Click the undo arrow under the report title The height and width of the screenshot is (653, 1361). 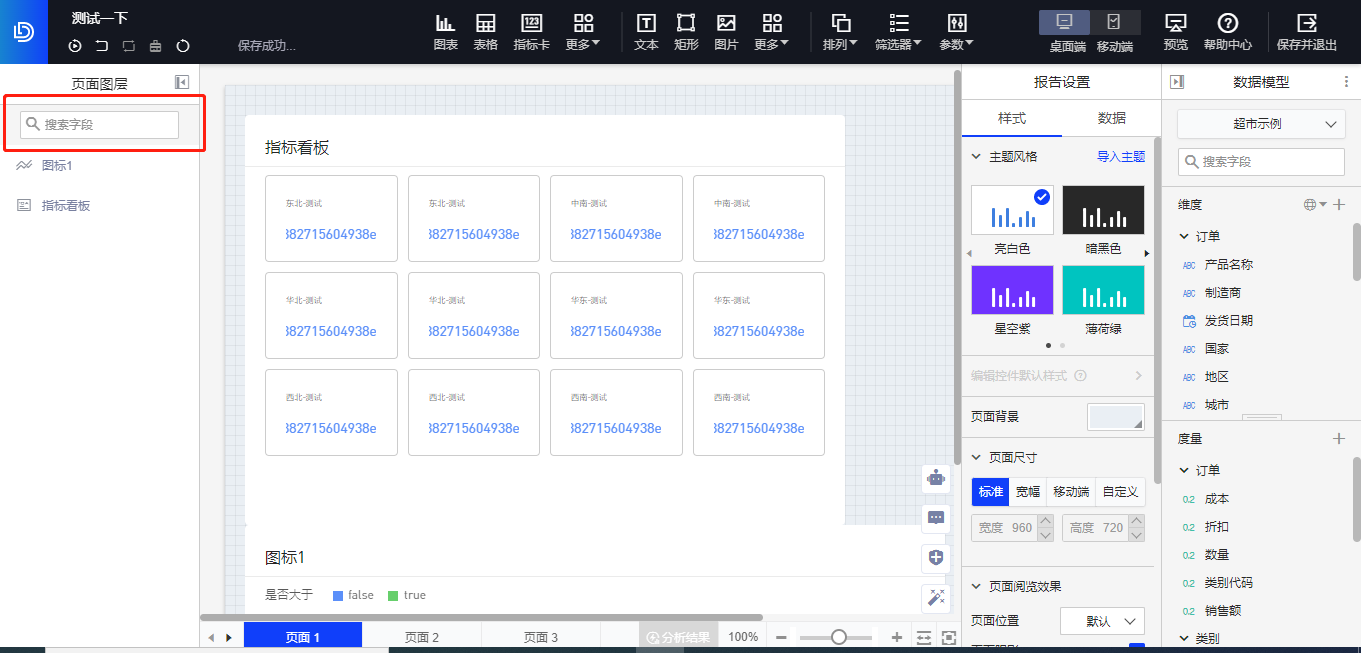click(x=102, y=46)
